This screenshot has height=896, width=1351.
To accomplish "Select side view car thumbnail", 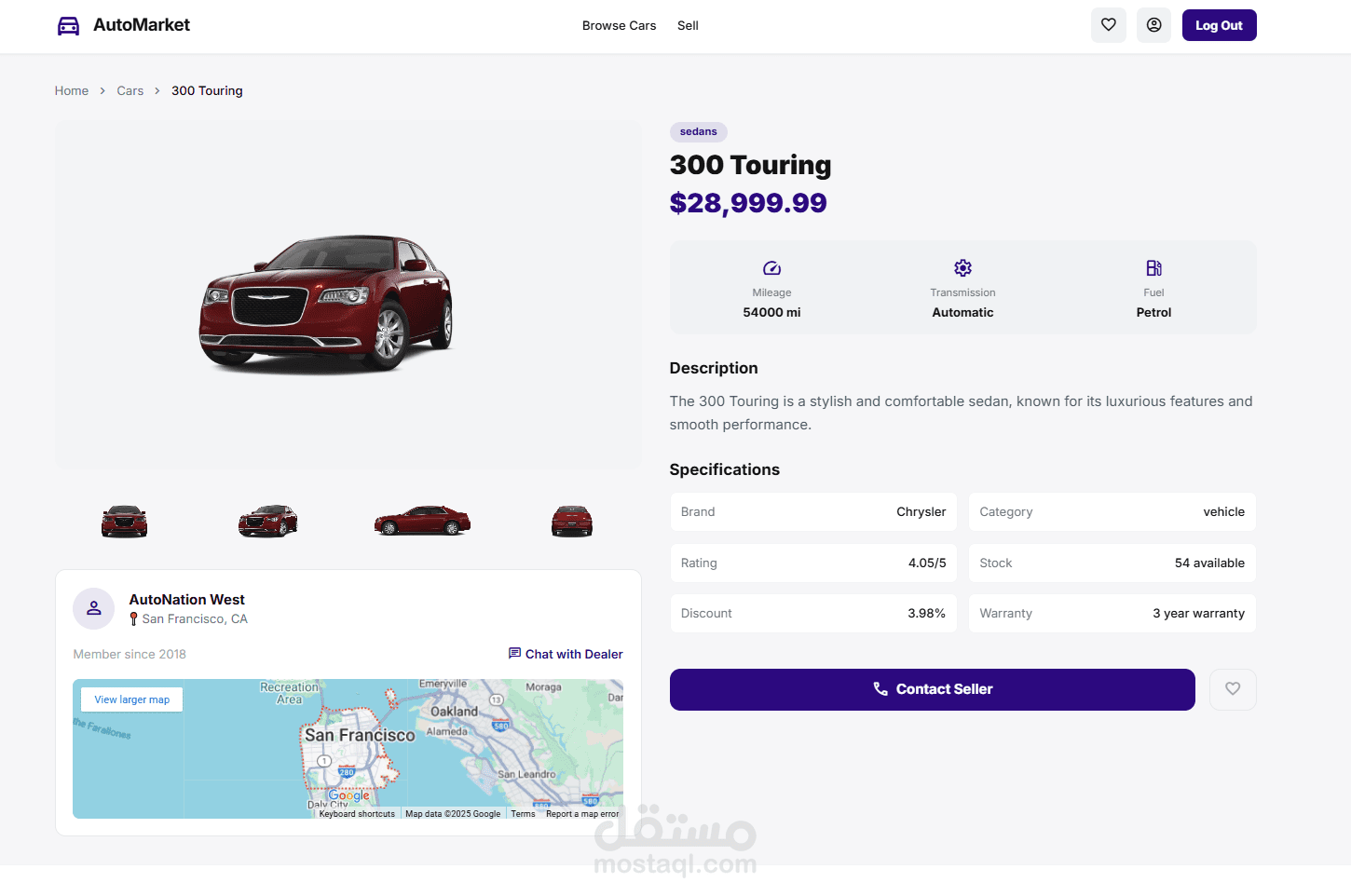I will [422, 521].
